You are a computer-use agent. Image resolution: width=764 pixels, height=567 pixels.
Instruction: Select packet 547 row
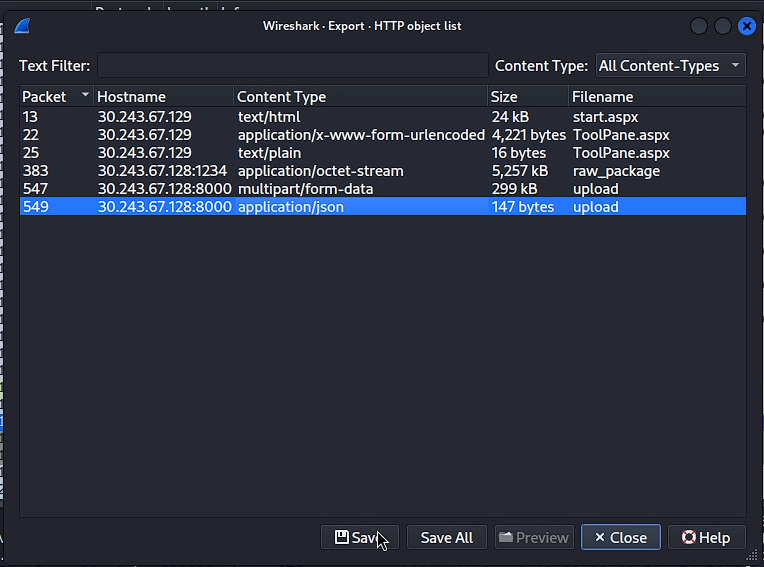click(x=383, y=189)
